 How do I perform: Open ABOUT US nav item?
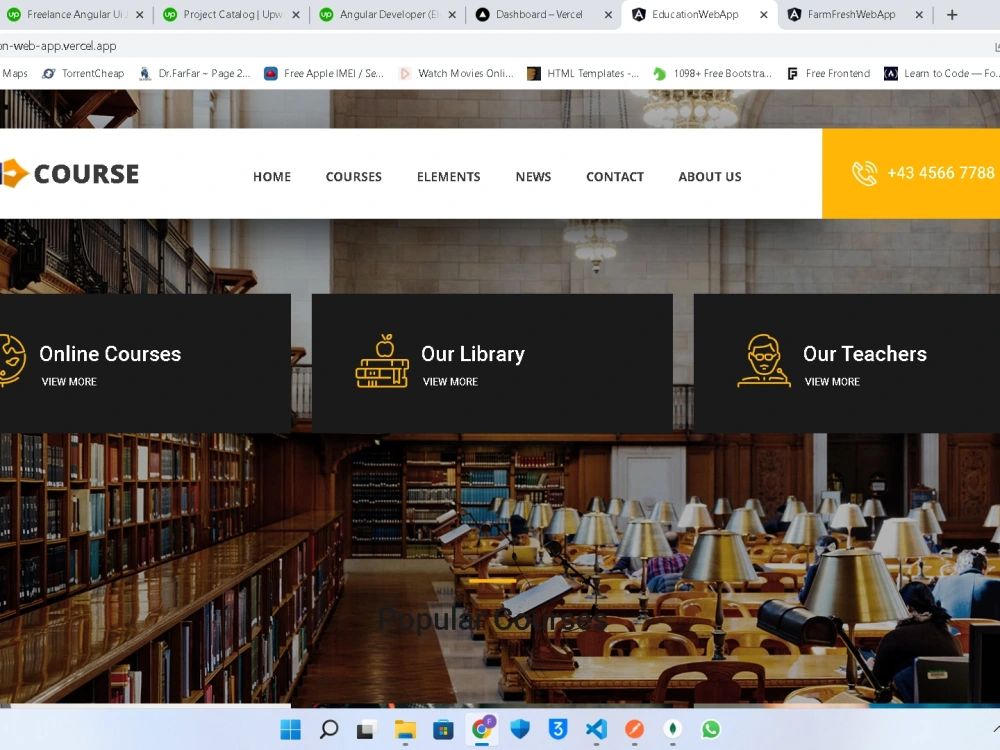pyautogui.click(x=710, y=177)
